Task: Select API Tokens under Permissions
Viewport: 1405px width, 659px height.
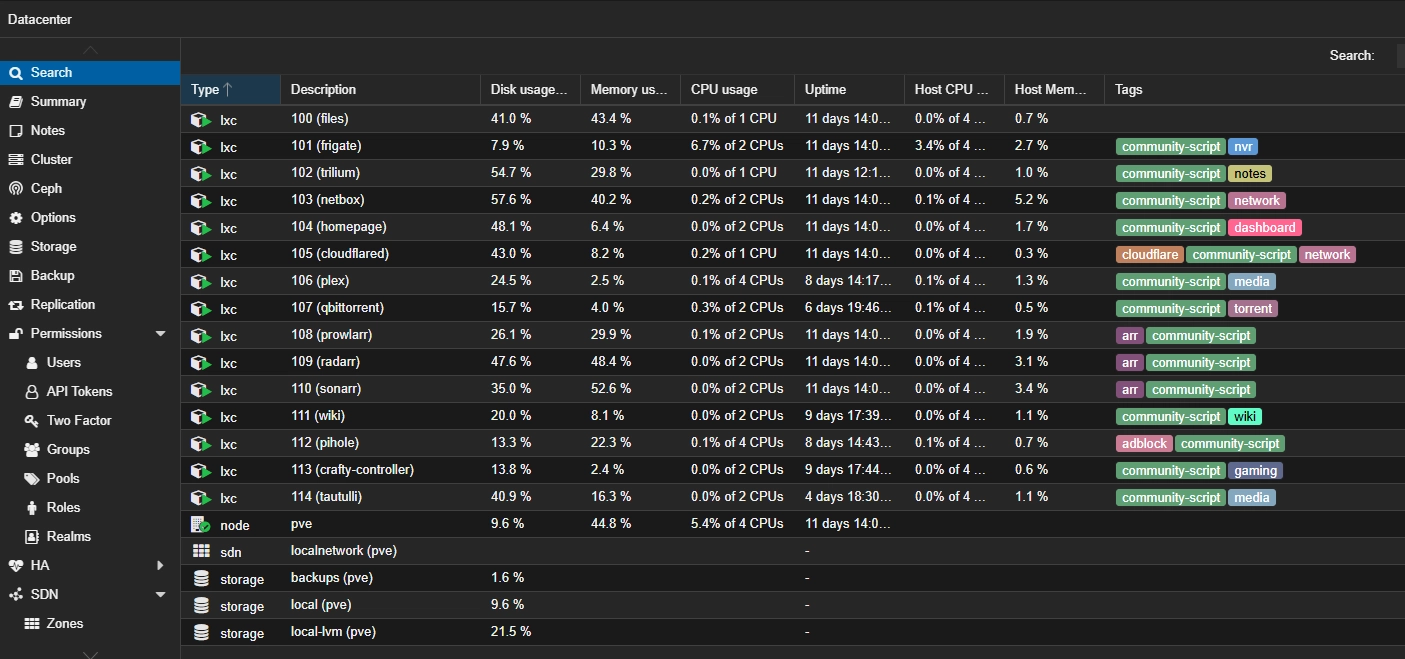Action: [x=79, y=391]
